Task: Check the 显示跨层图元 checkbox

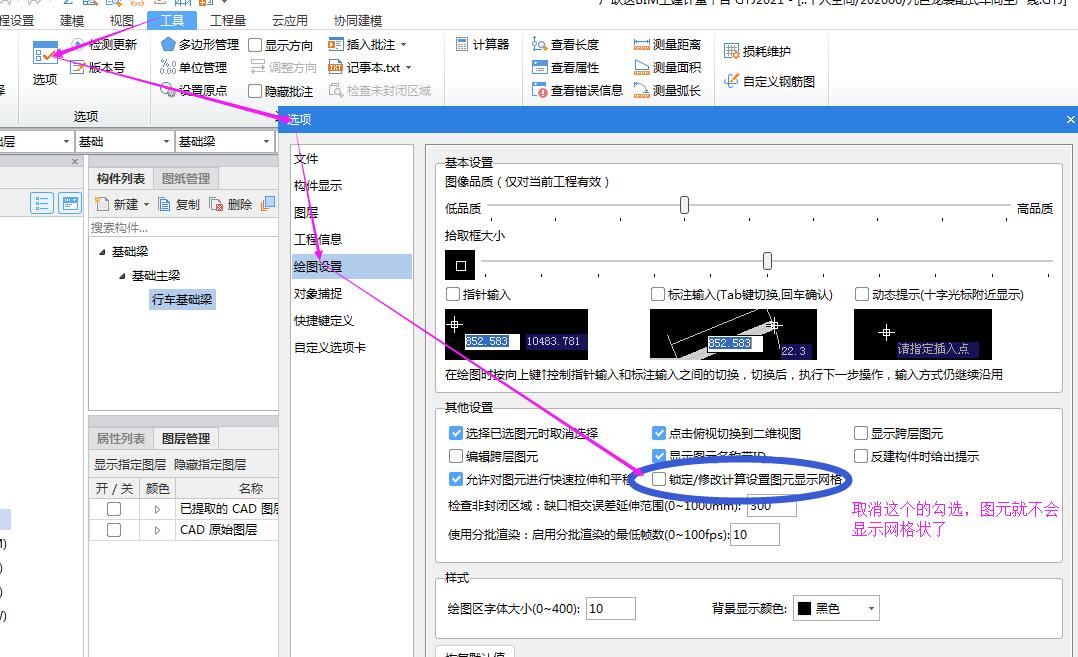Action: tap(861, 433)
